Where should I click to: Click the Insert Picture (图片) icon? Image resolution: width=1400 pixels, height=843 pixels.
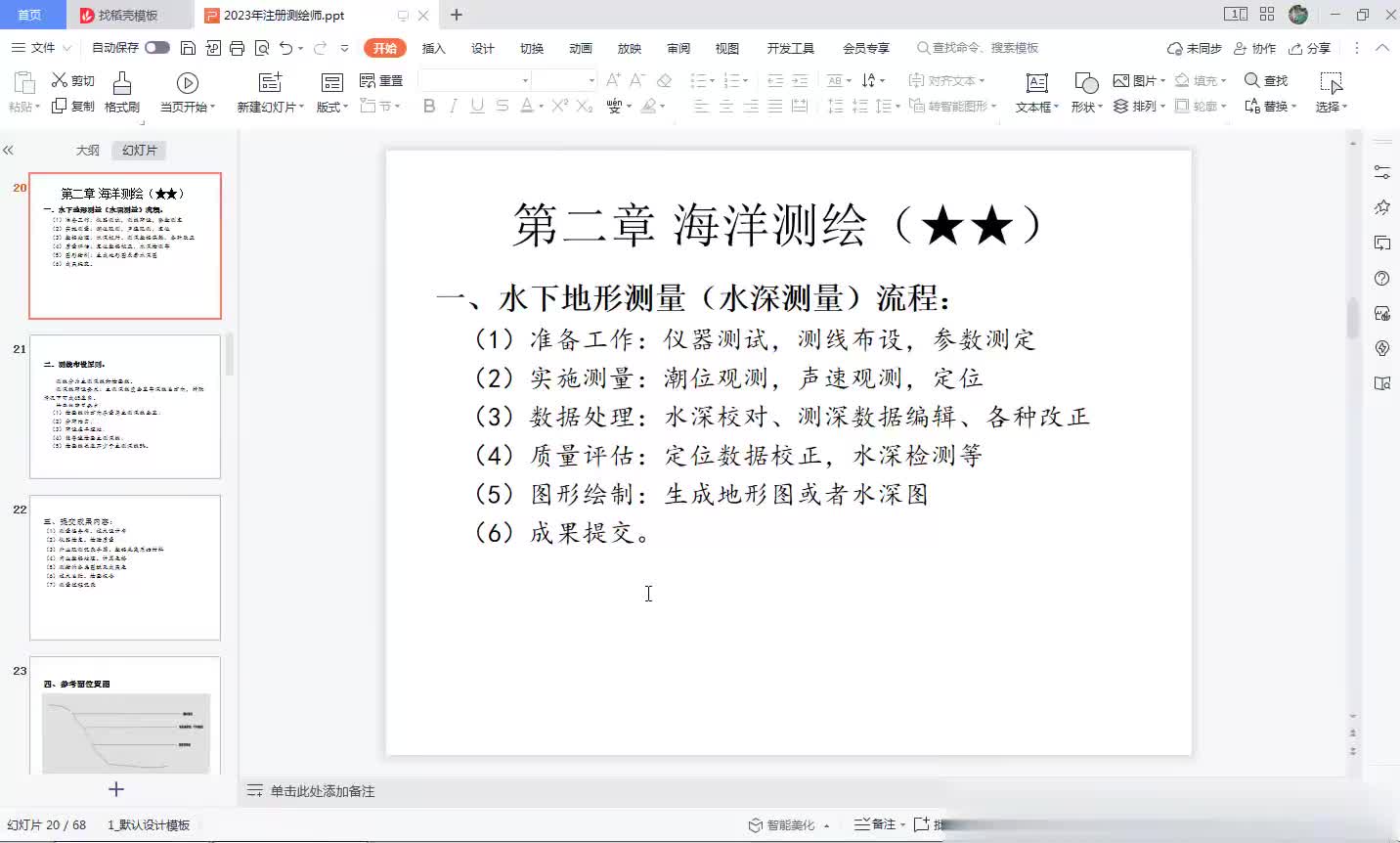(x=1121, y=80)
